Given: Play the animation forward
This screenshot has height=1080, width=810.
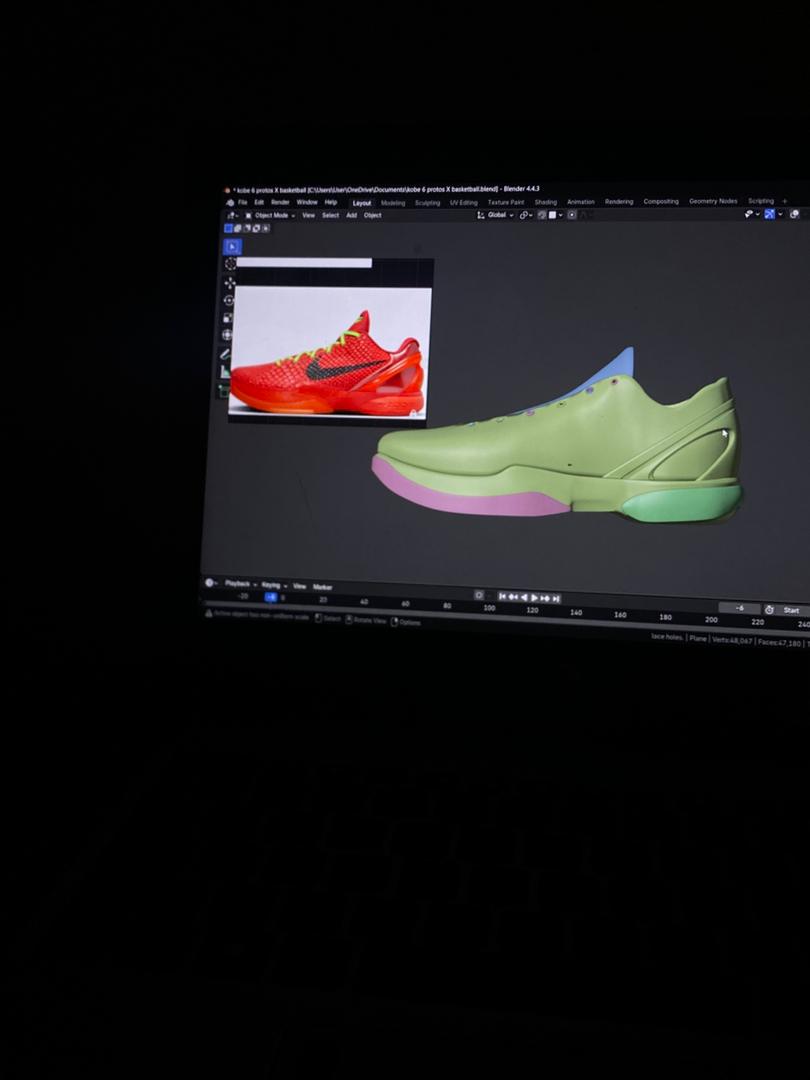Looking at the screenshot, I should 534,598.
